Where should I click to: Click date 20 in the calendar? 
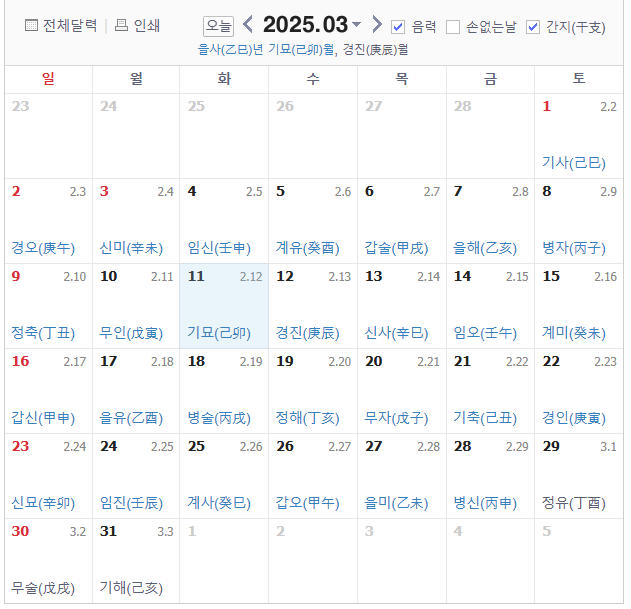[x=373, y=361]
